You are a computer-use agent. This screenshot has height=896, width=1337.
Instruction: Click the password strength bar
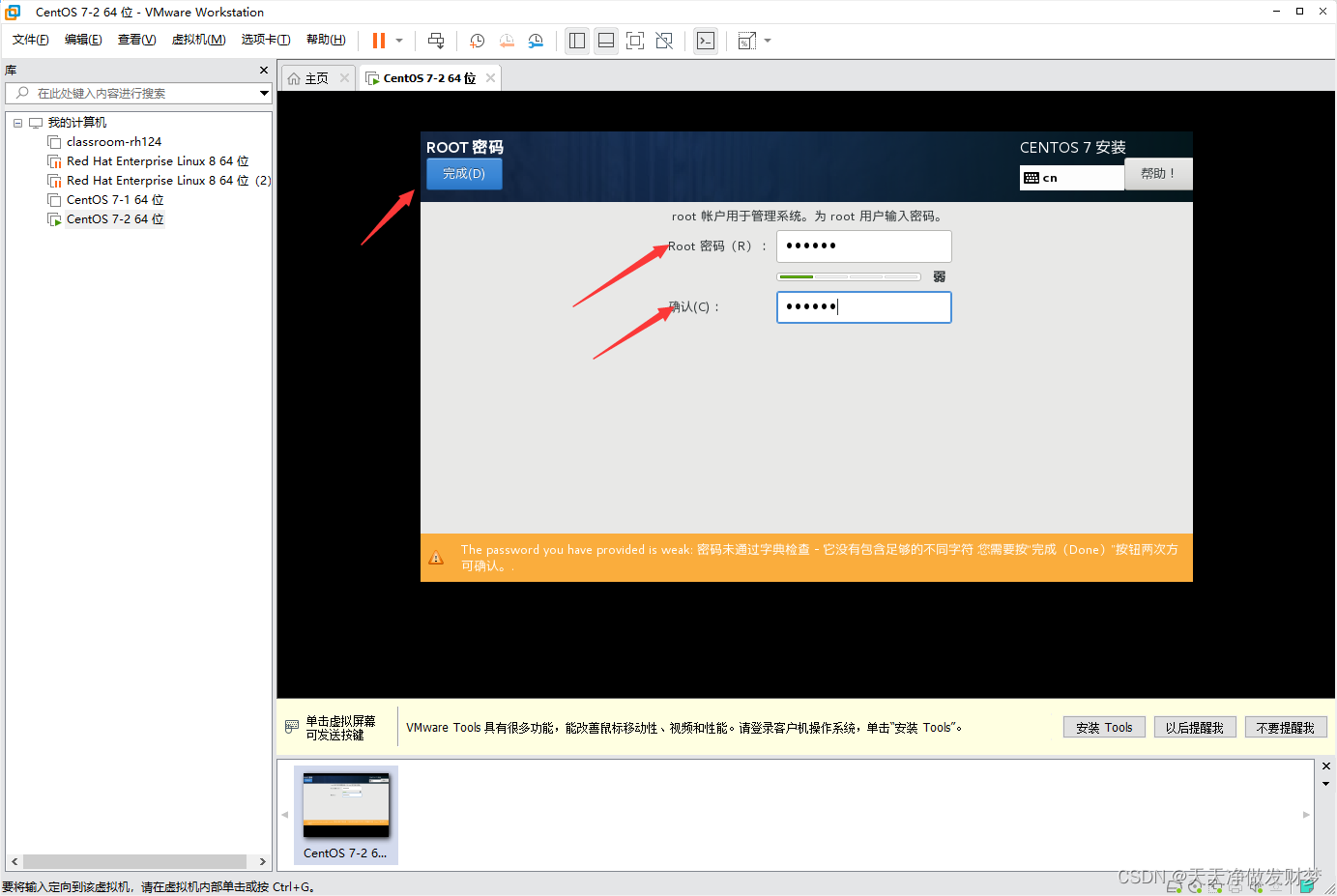(x=849, y=277)
